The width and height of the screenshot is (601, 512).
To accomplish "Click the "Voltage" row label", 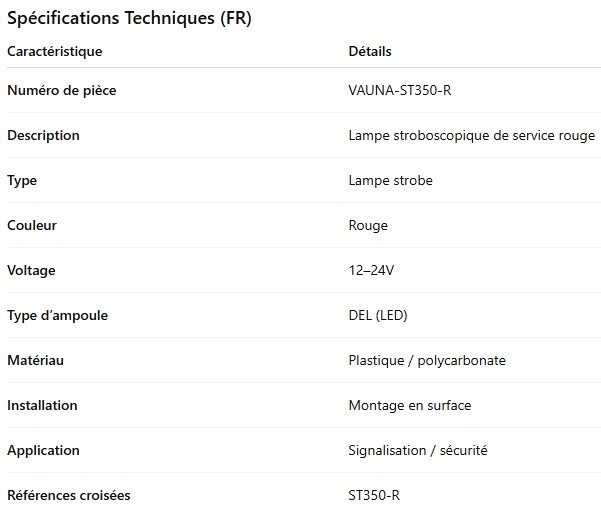I will [x=31, y=271].
